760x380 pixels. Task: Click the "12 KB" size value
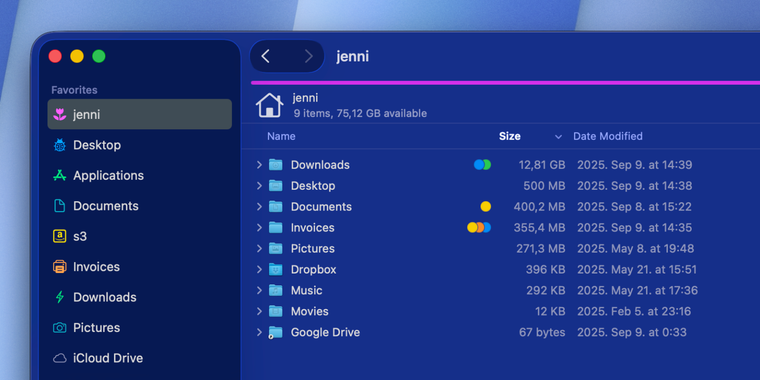[550, 311]
